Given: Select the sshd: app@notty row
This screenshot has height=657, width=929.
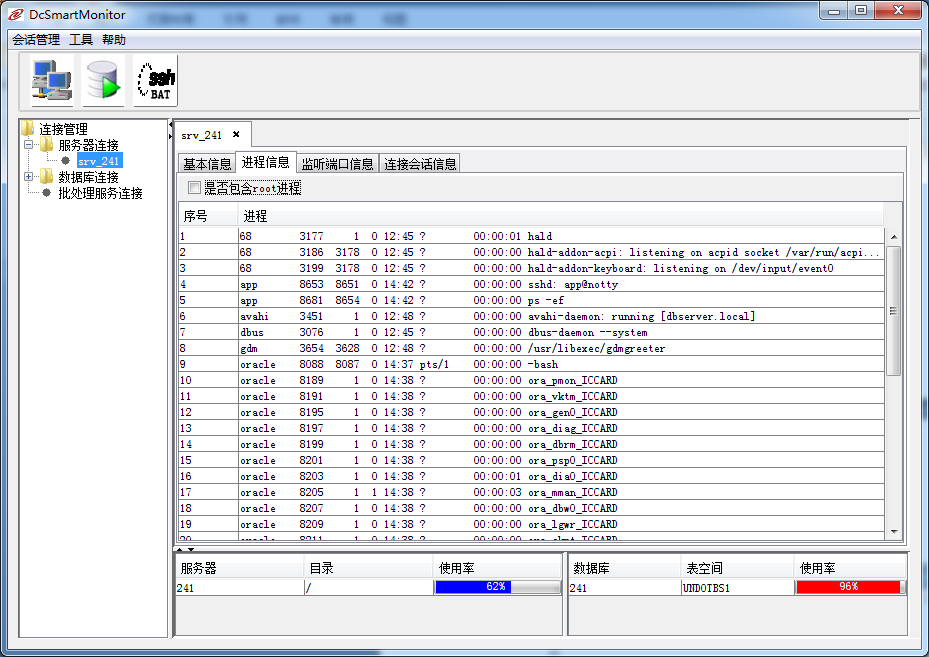Looking at the screenshot, I should 531,284.
